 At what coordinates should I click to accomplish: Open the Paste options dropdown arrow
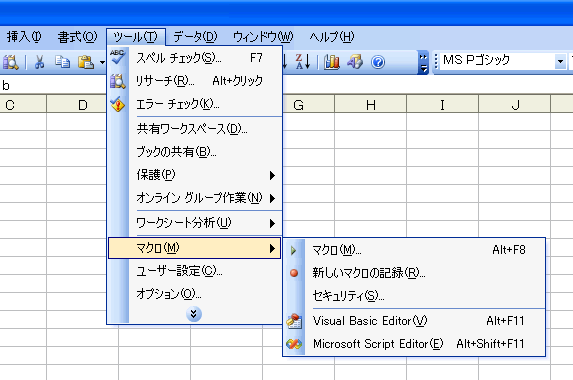click(102, 62)
